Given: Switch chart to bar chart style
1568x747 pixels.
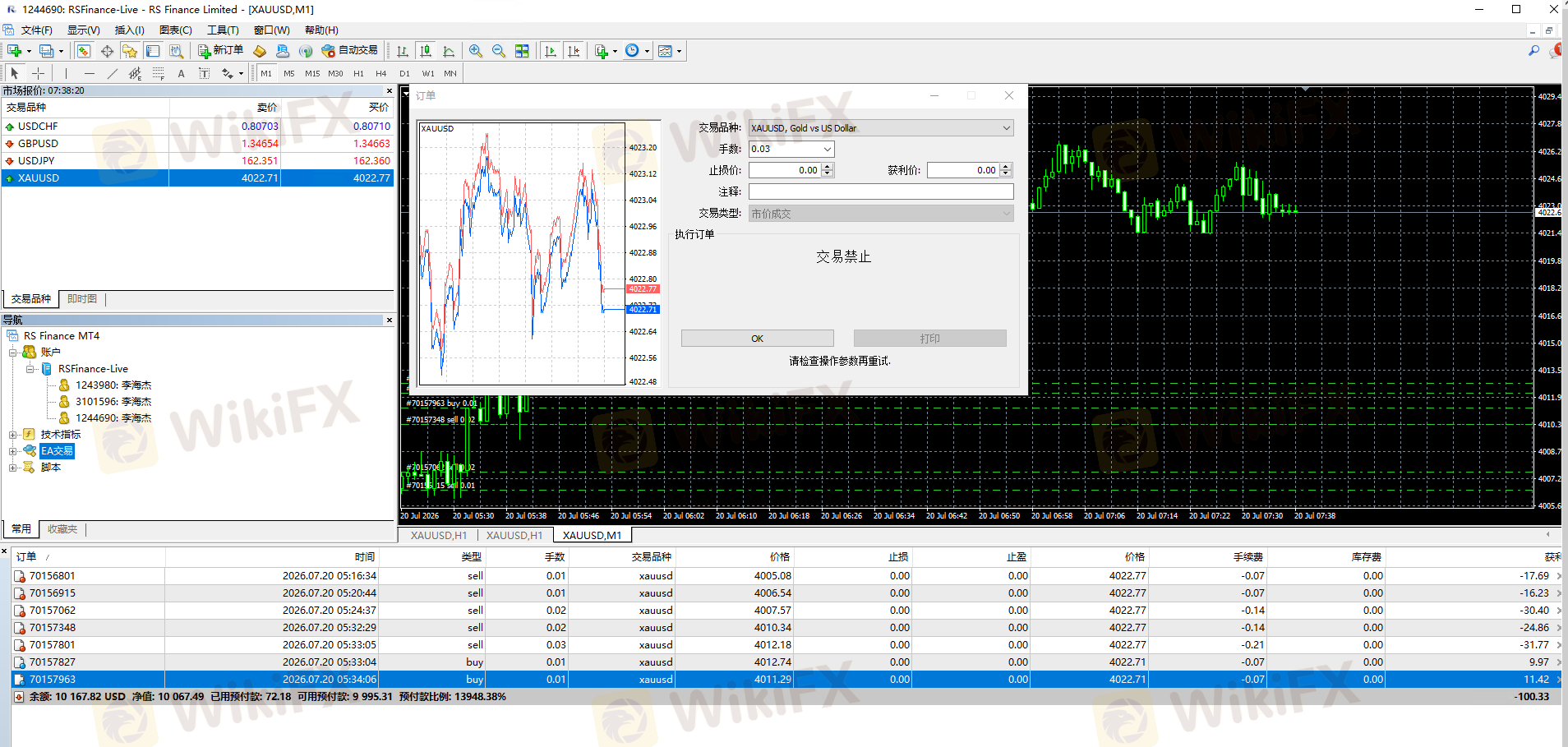Looking at the screenshot, I should tap(403, 51).
